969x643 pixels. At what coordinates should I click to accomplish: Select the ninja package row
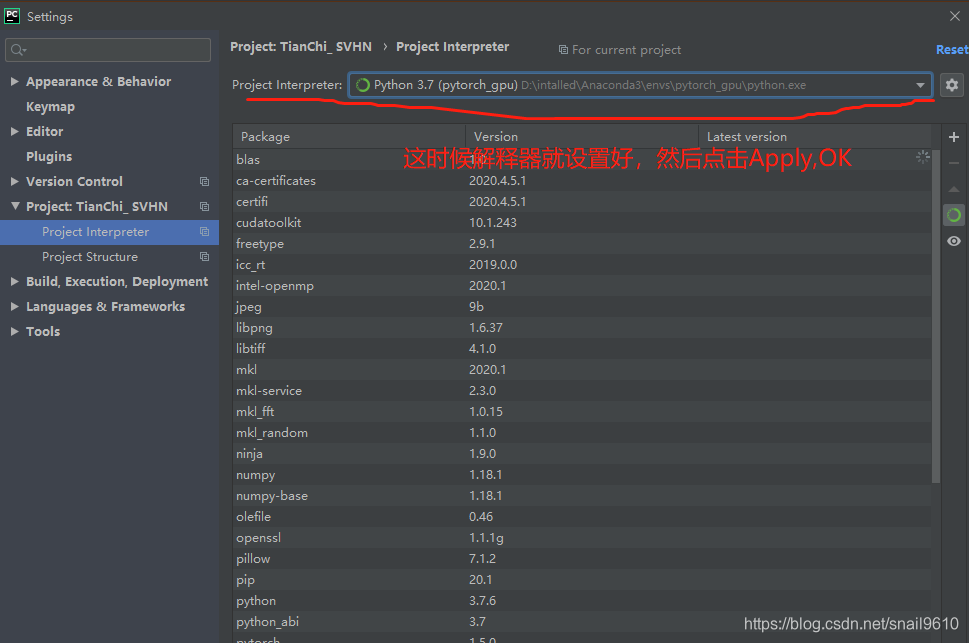point(582,454)
